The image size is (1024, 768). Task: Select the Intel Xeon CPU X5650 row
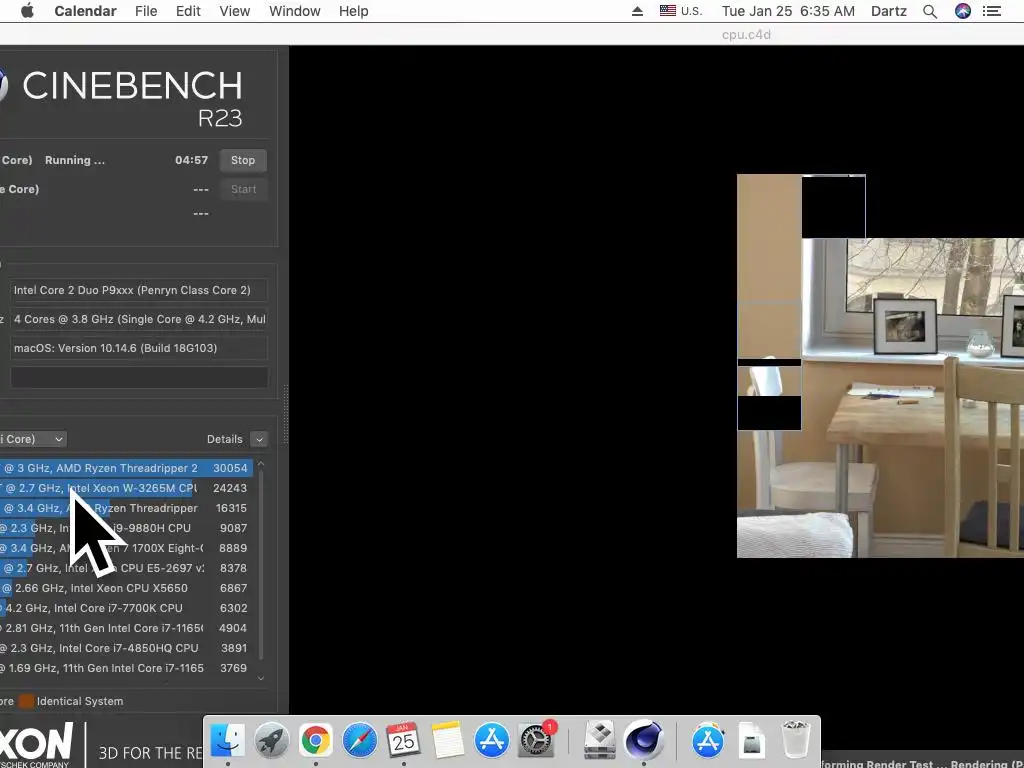127,588
